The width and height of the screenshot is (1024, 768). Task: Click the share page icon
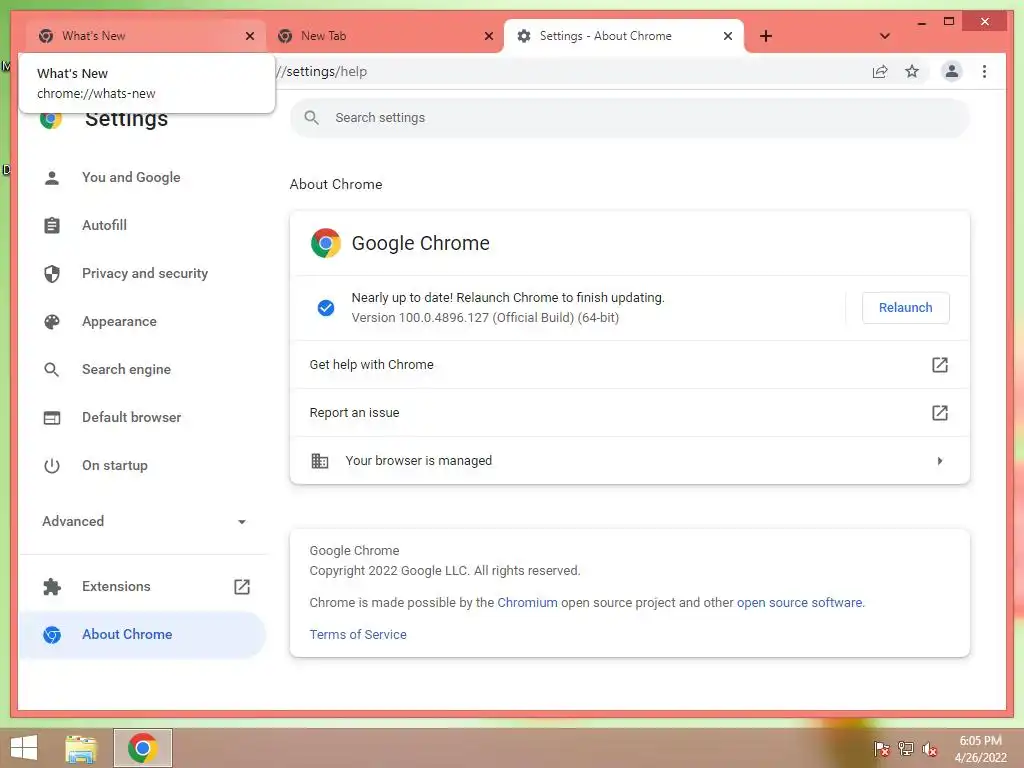(880, 72)
